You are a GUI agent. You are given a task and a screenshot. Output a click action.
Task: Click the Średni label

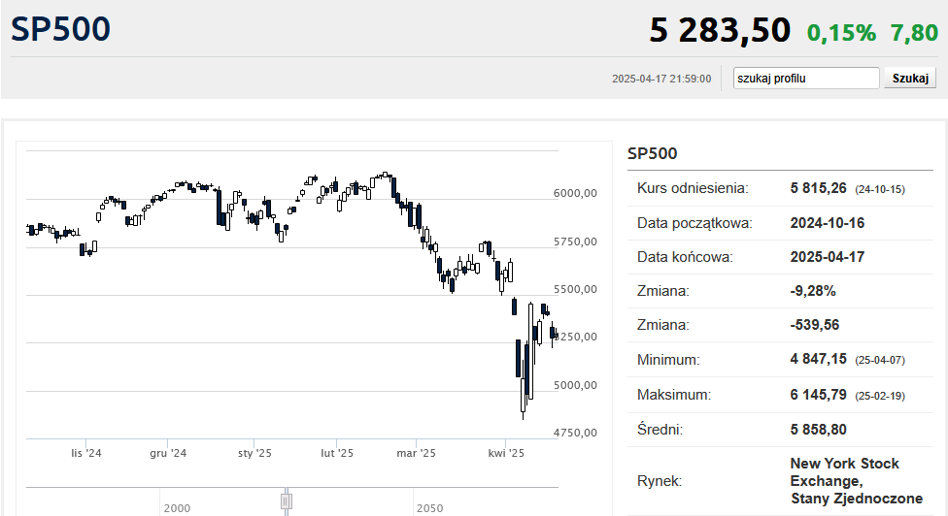(660, 429)
